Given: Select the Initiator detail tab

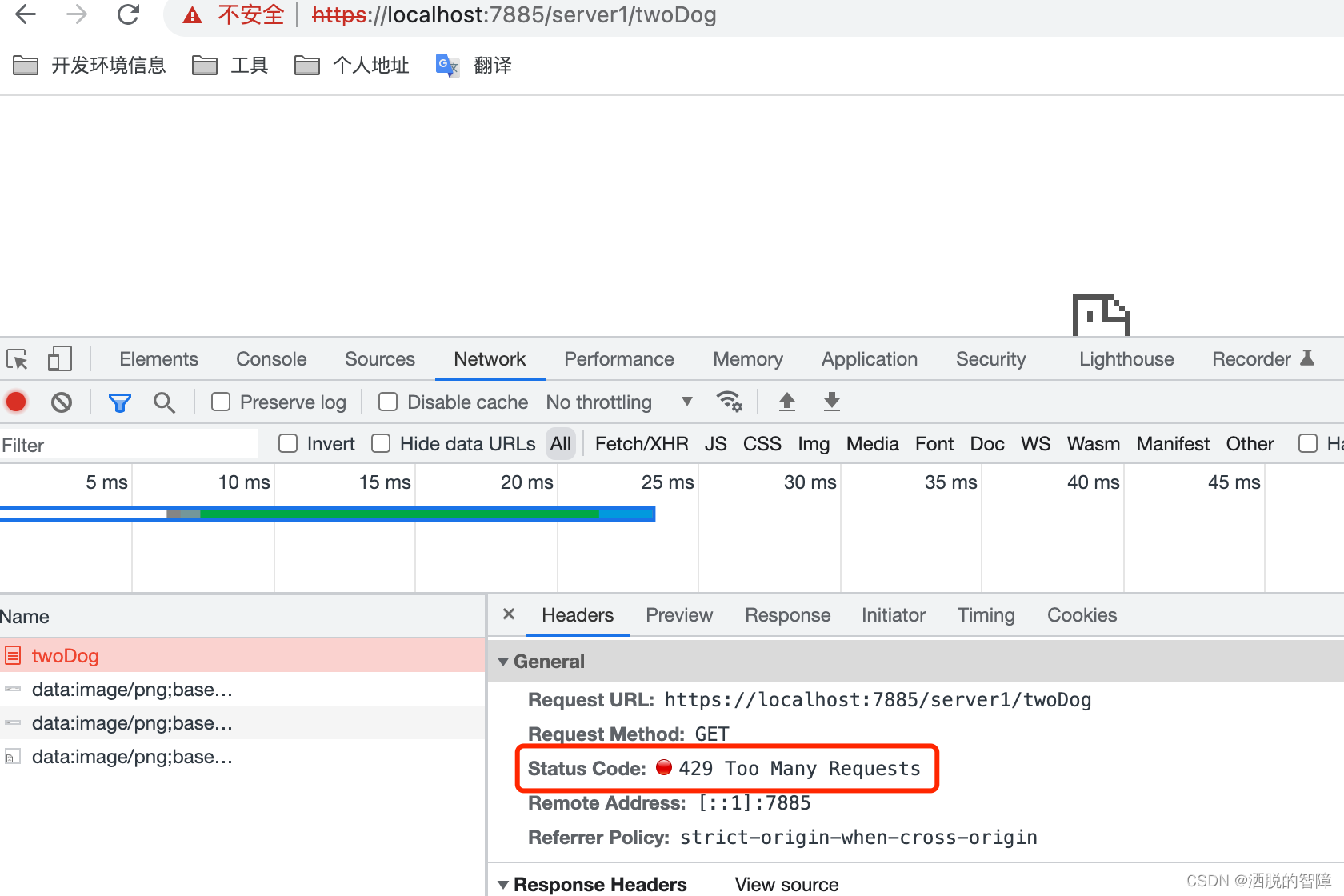Looking at the screenshot, I should click(894, 614).
